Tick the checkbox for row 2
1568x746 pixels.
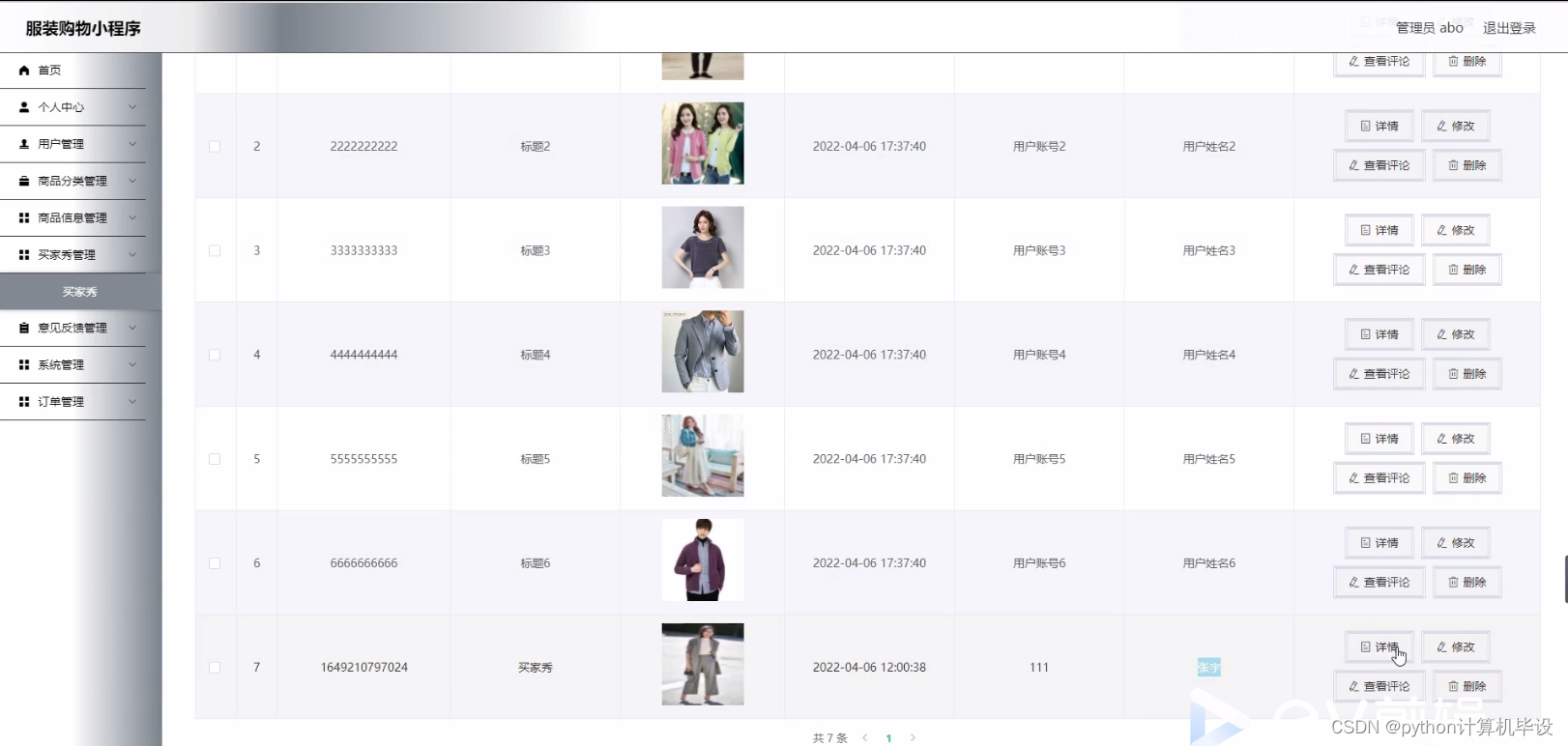pyautogui.click(x=215, y=147)
